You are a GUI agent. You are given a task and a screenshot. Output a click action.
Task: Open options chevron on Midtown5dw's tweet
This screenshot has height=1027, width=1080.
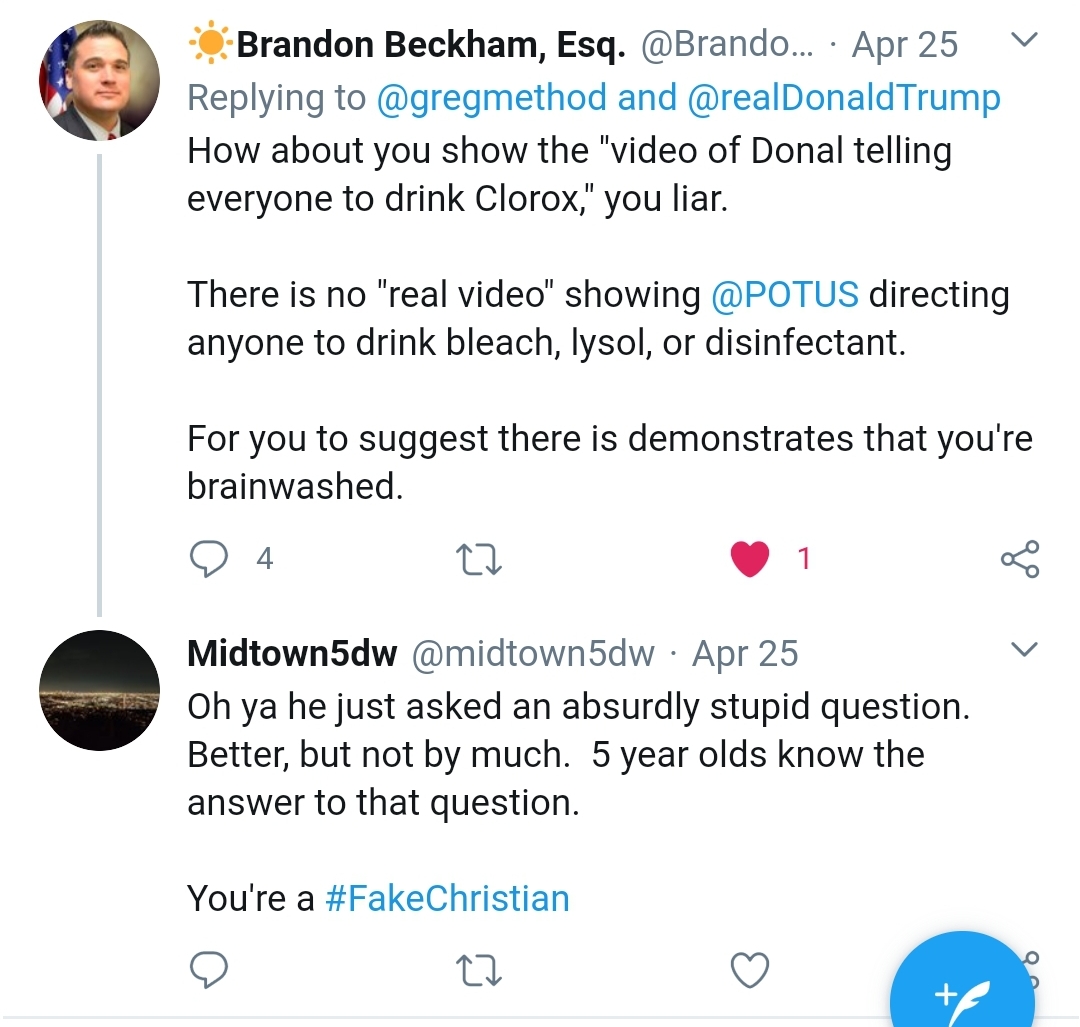click(x=1024, y=650)
